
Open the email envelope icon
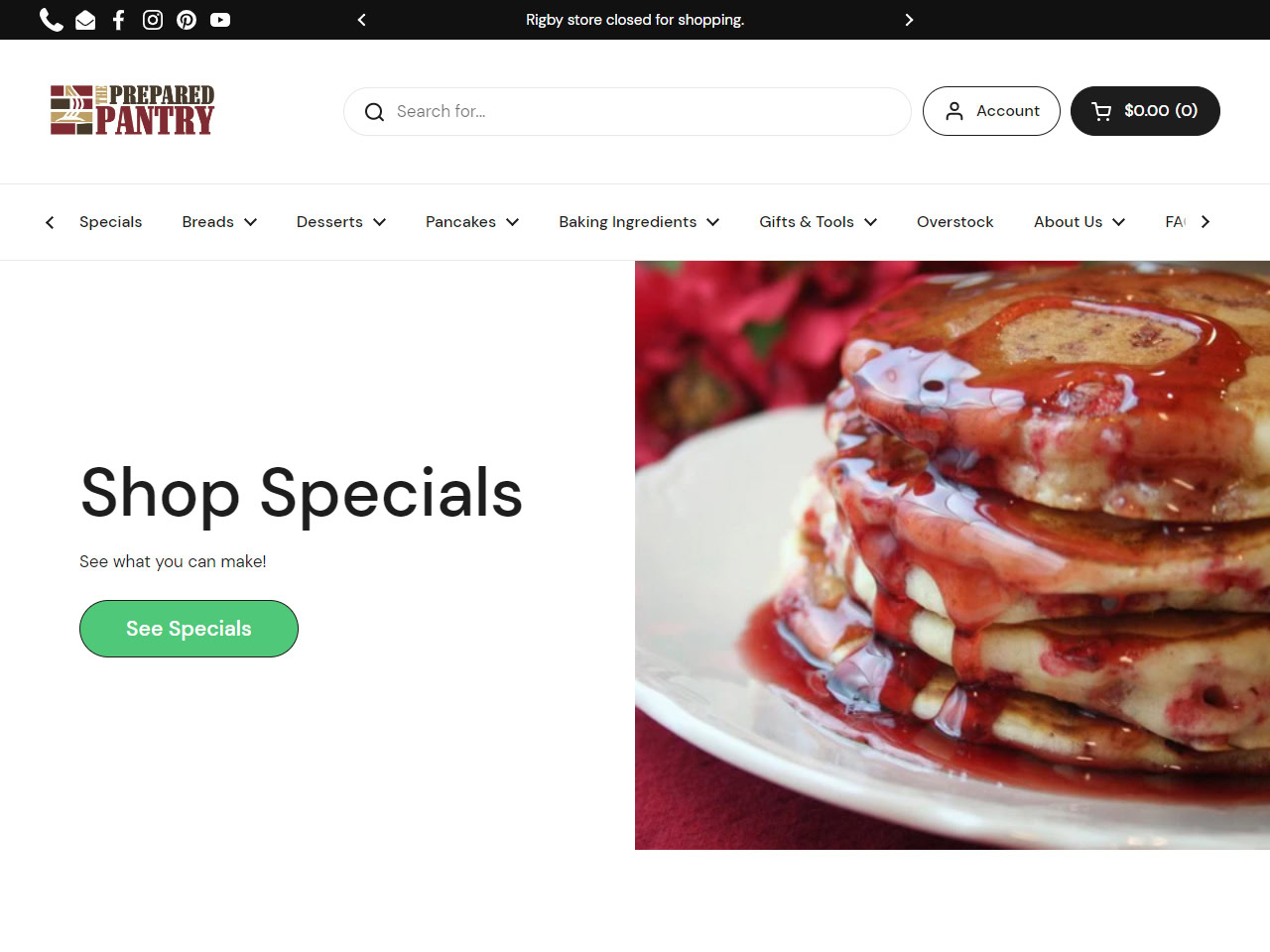pyautogui.click(x=85, y=20)
